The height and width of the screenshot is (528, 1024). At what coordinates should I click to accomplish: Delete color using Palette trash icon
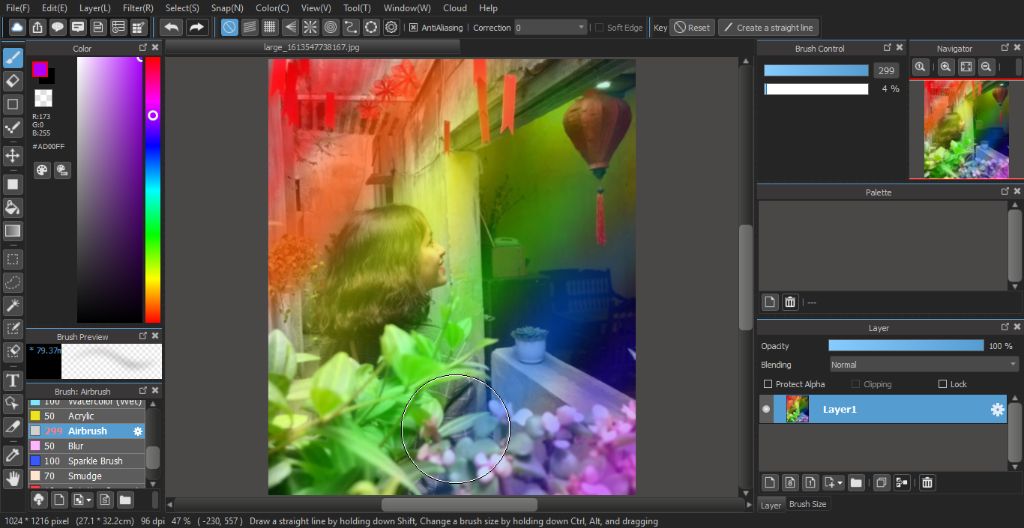pos(790,302)
